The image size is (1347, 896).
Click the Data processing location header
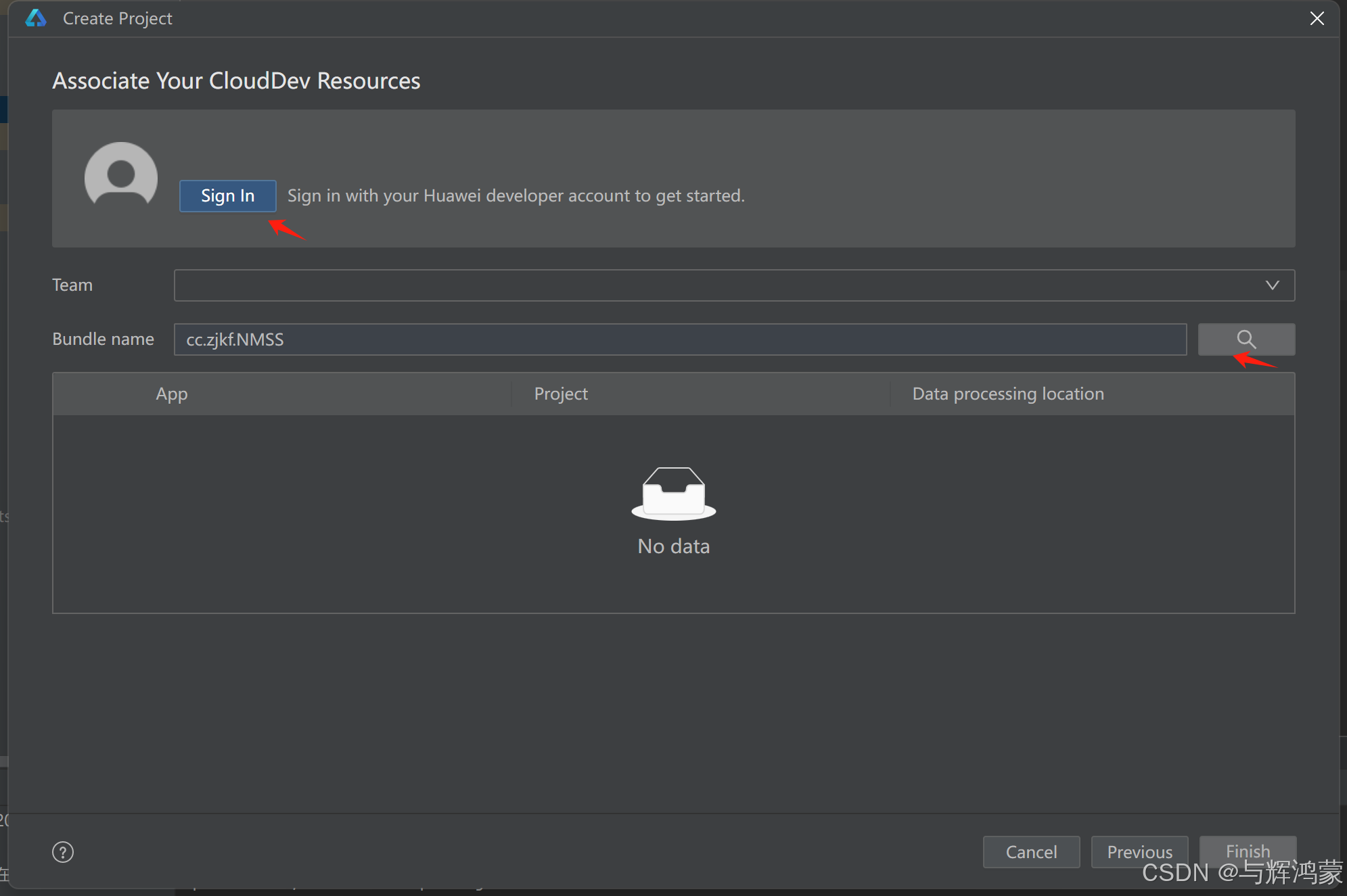1008,394
